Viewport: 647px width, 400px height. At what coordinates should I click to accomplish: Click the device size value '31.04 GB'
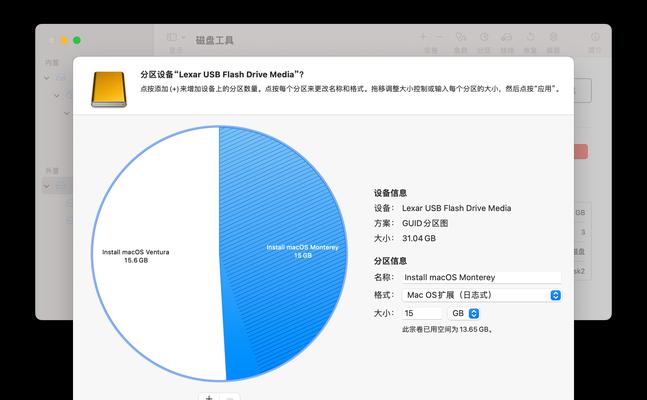[x=419, y=238]
